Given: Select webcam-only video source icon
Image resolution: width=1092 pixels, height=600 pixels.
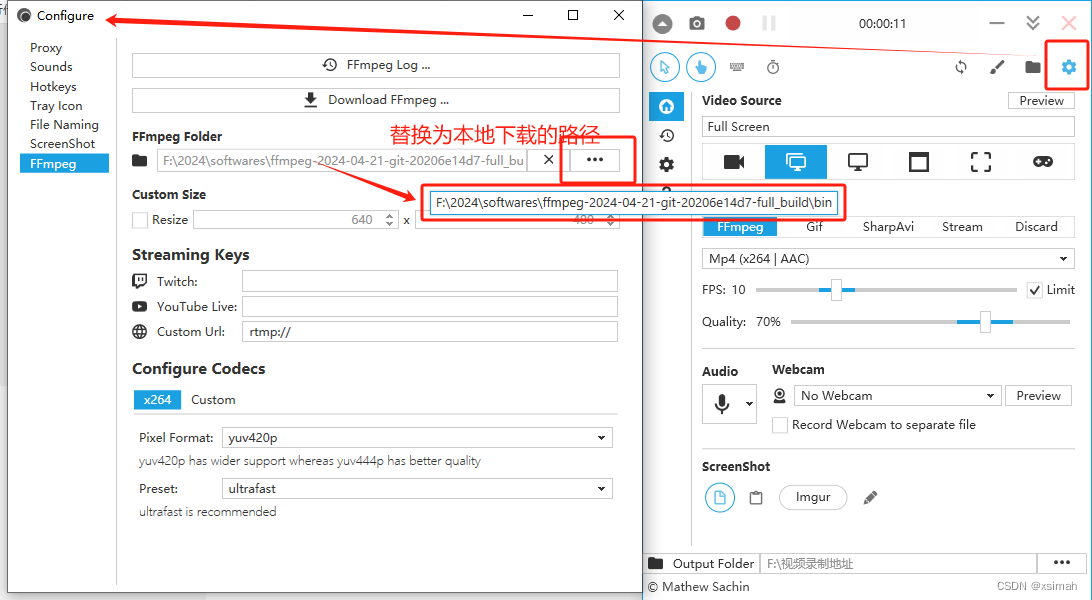Looking at the screenshot, I should pos(734,162).
